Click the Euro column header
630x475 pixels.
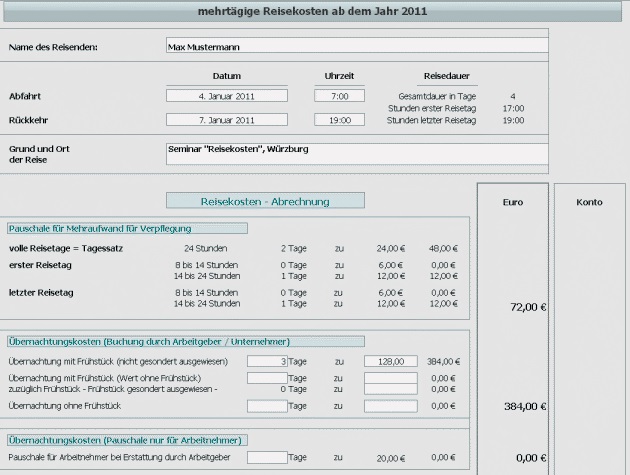click(513, 202)
